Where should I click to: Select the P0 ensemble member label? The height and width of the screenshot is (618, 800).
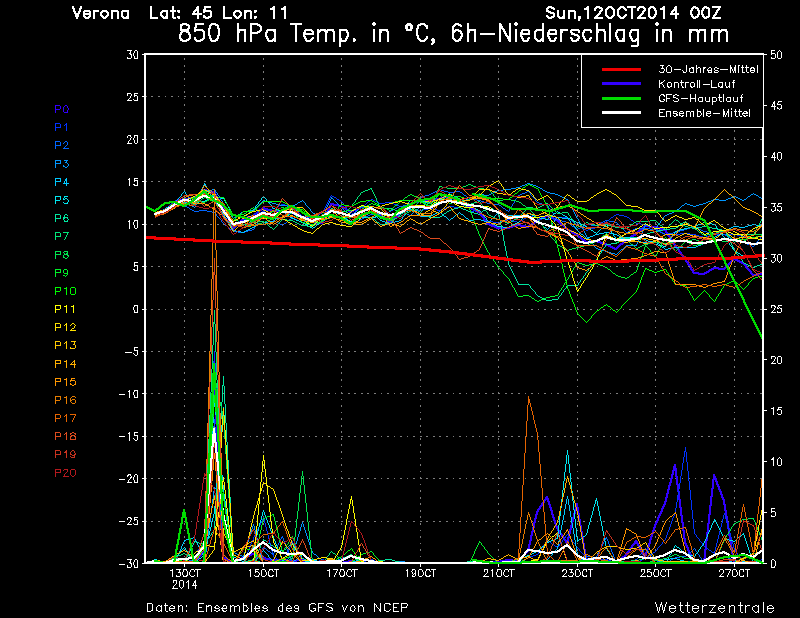coord(62,109)
